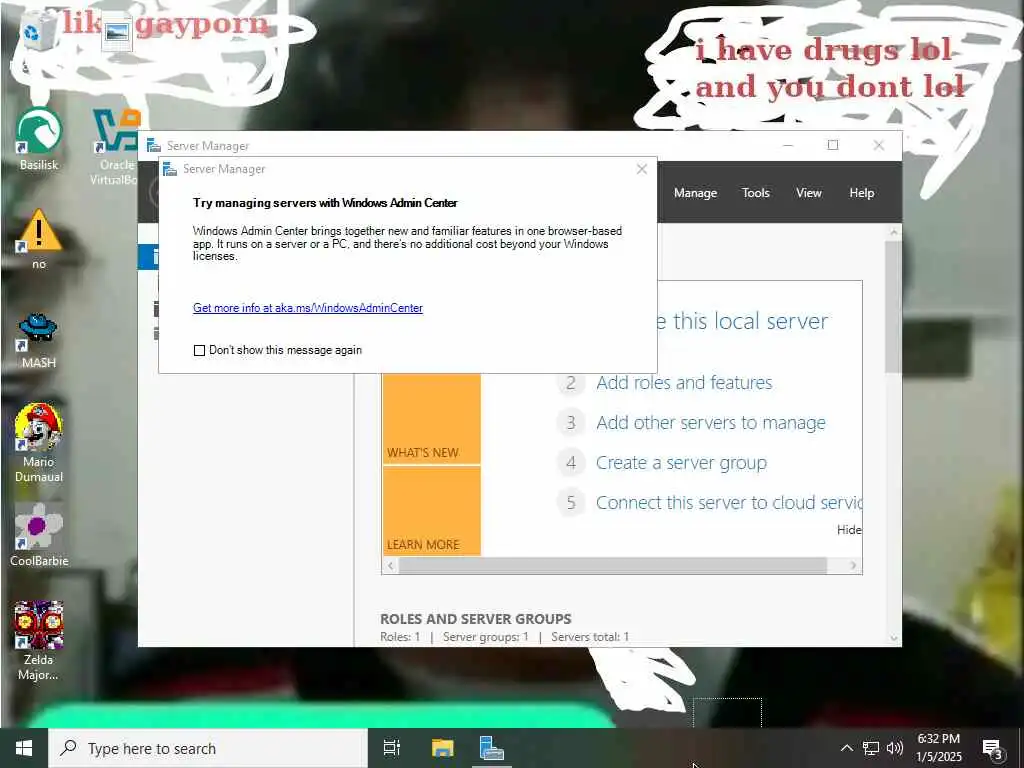
Task: Click Add roles and features
Action: coord(684,383)
